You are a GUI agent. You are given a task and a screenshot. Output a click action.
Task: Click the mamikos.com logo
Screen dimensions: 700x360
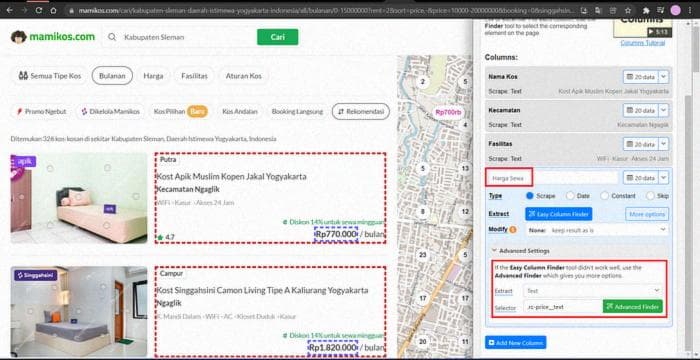(53, 37)
